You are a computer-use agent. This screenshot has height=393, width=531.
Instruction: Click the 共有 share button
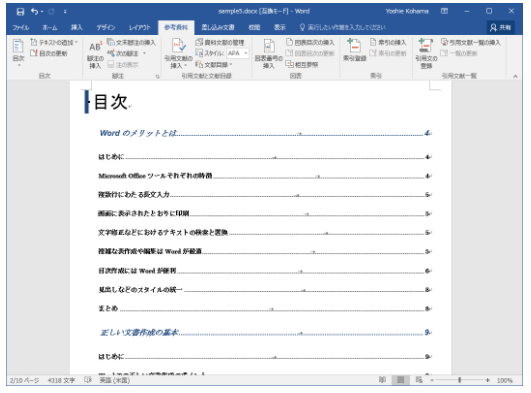click(x=501, y=27)
